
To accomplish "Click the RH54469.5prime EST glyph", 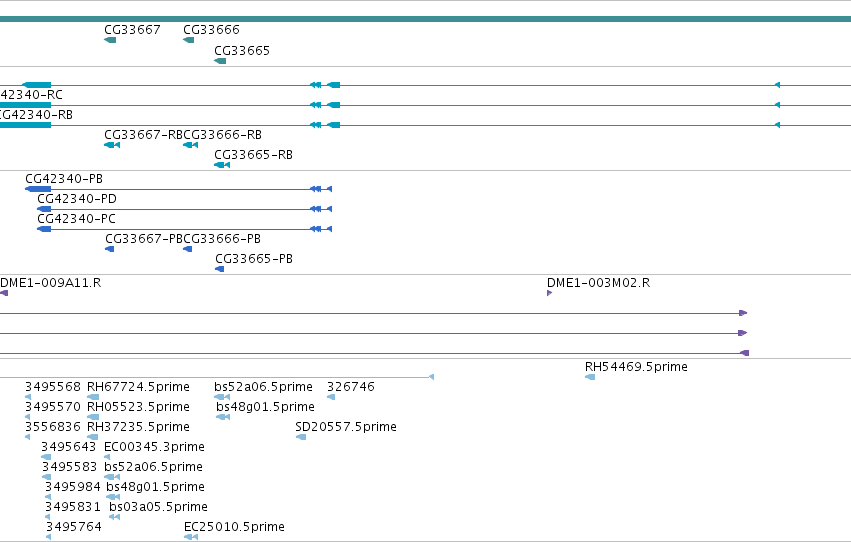I will pos(590,377).
